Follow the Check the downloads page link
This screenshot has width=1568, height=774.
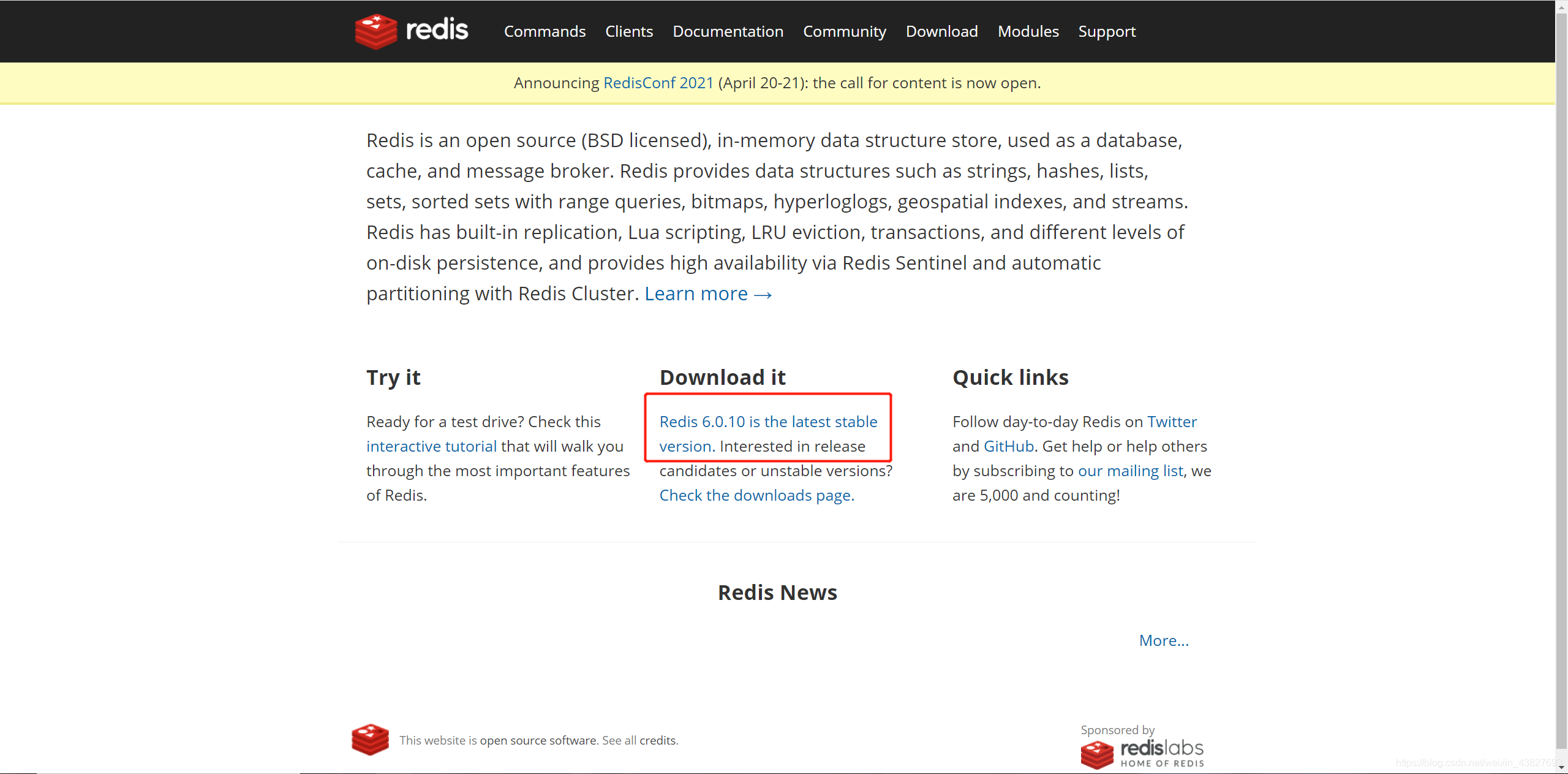(756, 495)
